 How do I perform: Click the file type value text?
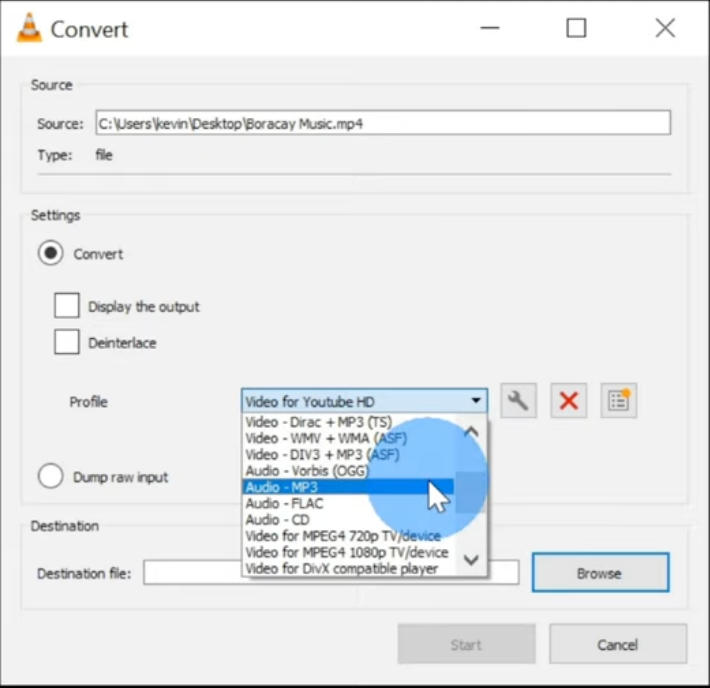[104, 155]
